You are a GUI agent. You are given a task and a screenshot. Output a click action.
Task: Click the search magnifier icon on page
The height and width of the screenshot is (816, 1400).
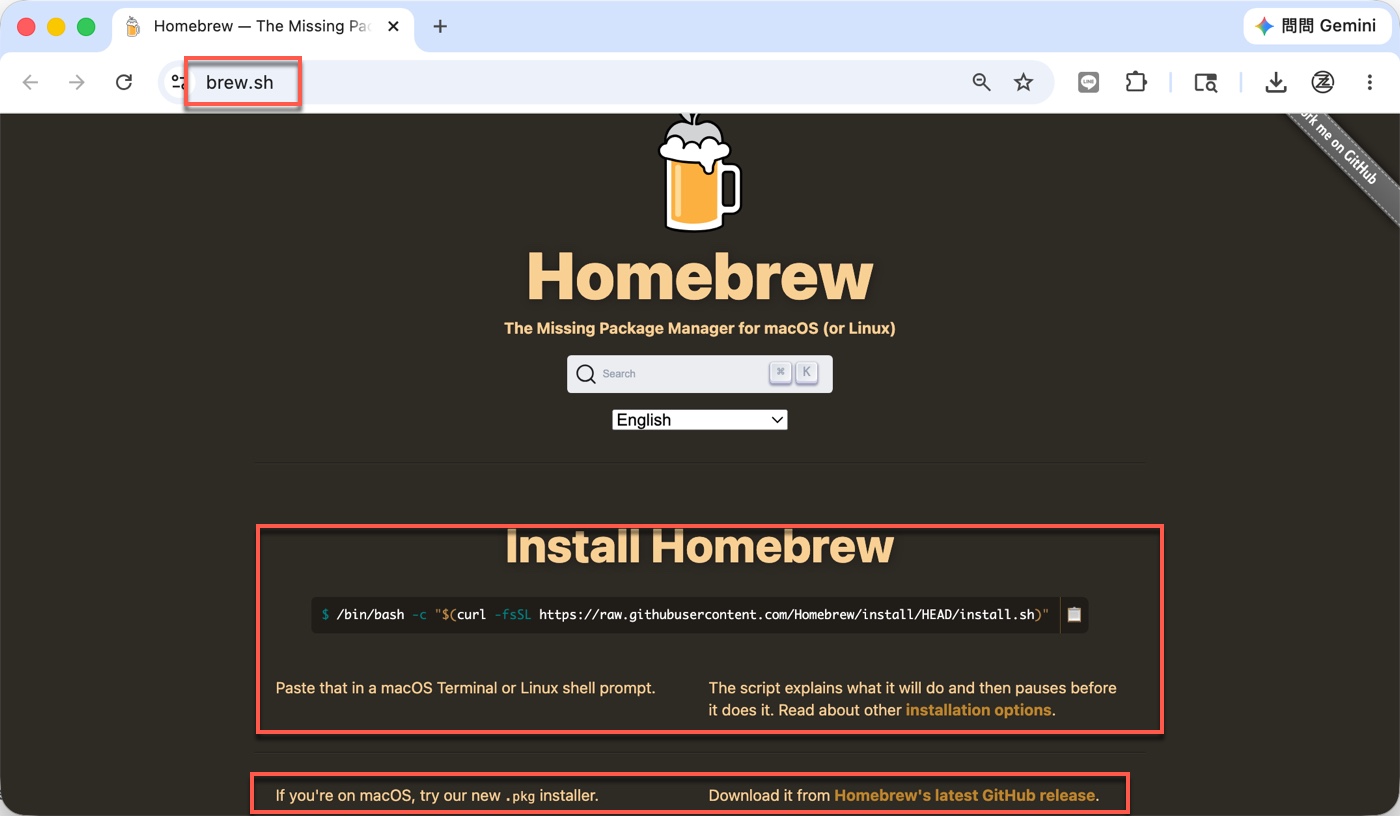(586, 374)
